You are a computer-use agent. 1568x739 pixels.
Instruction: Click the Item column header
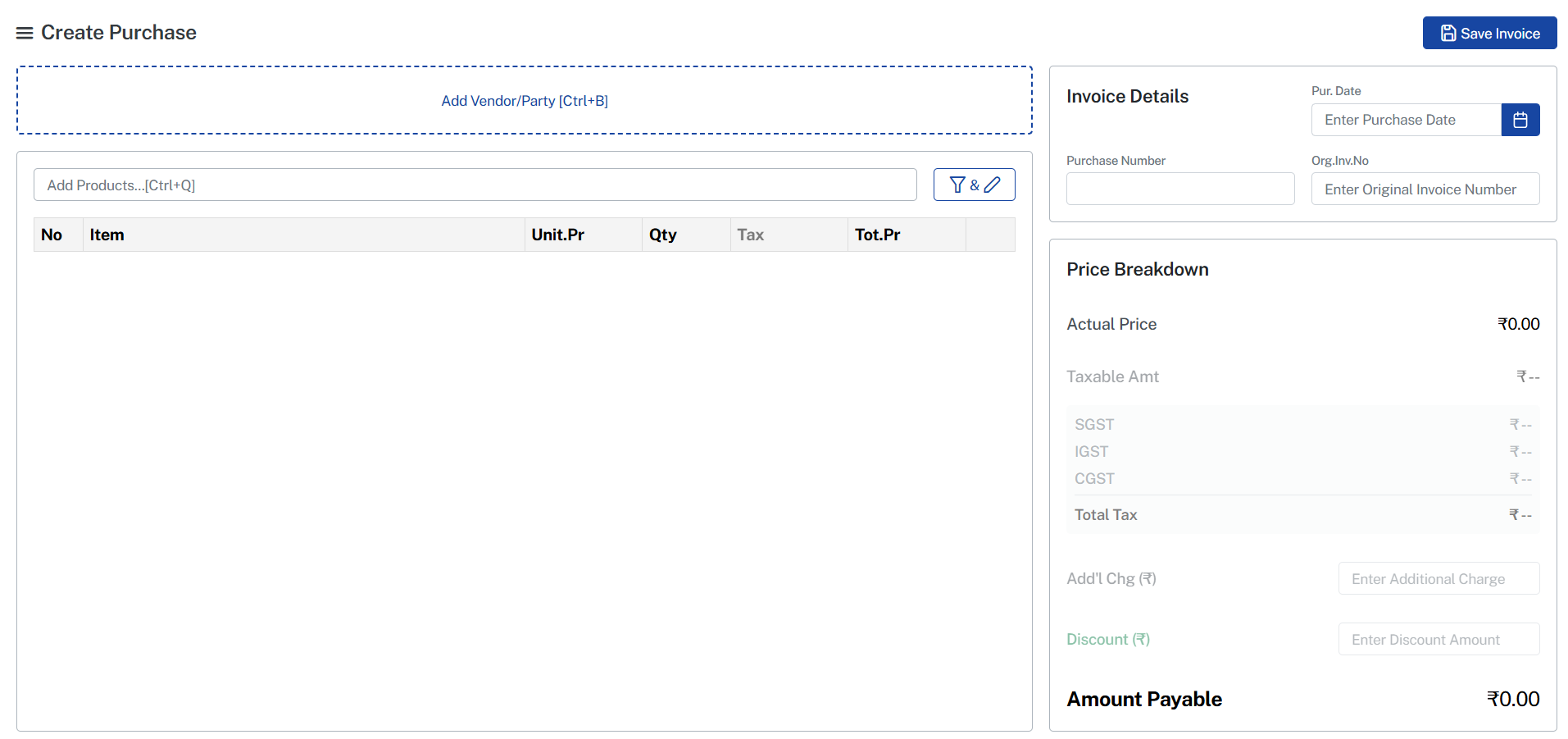point(303,235)
